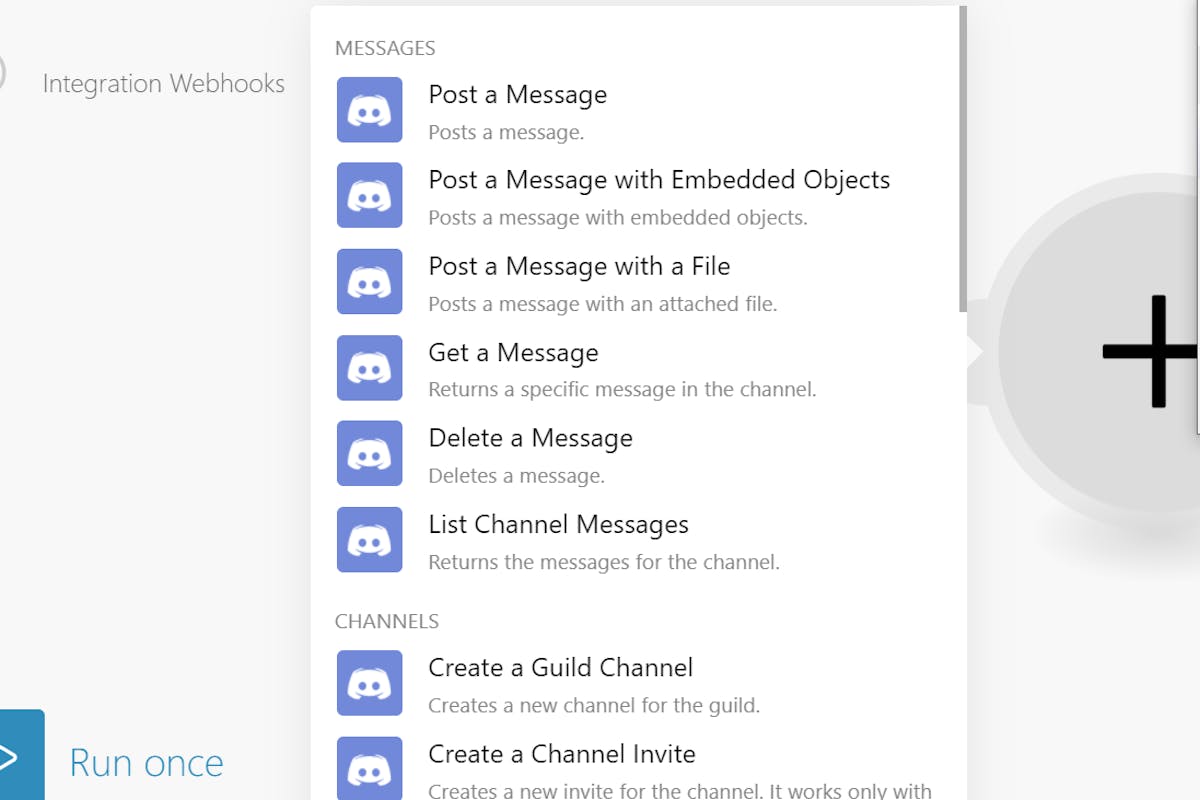The width and height of the screenshot is (1200, 800).
Task: Click the Discord icon beside Delete a Message
Action: coord(370,453)
